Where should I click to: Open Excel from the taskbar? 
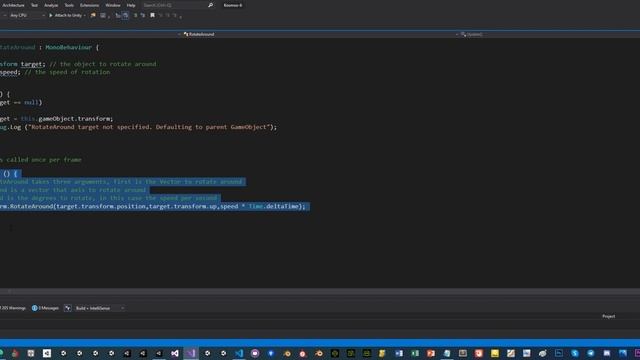[x=415, y=353]
